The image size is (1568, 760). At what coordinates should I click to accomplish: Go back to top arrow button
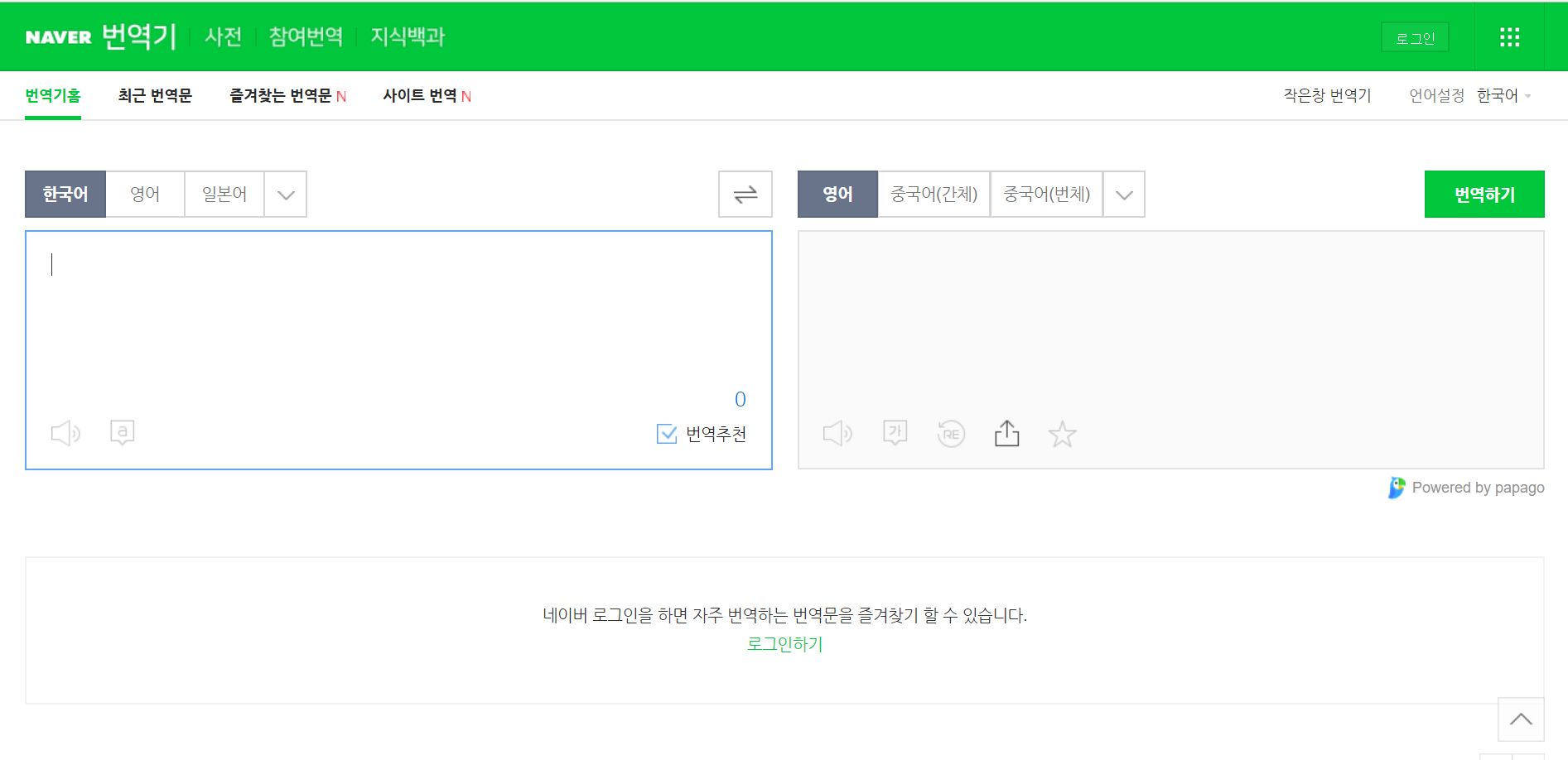coord(1521,719)
